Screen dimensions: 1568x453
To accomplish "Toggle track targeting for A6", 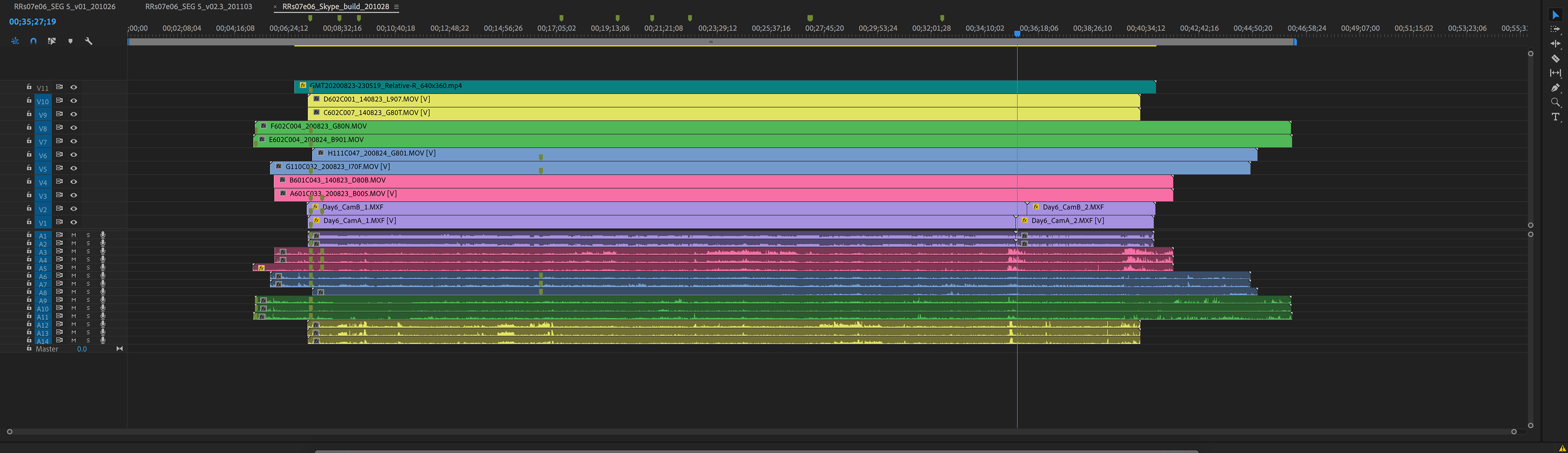I will click(42, 276).
